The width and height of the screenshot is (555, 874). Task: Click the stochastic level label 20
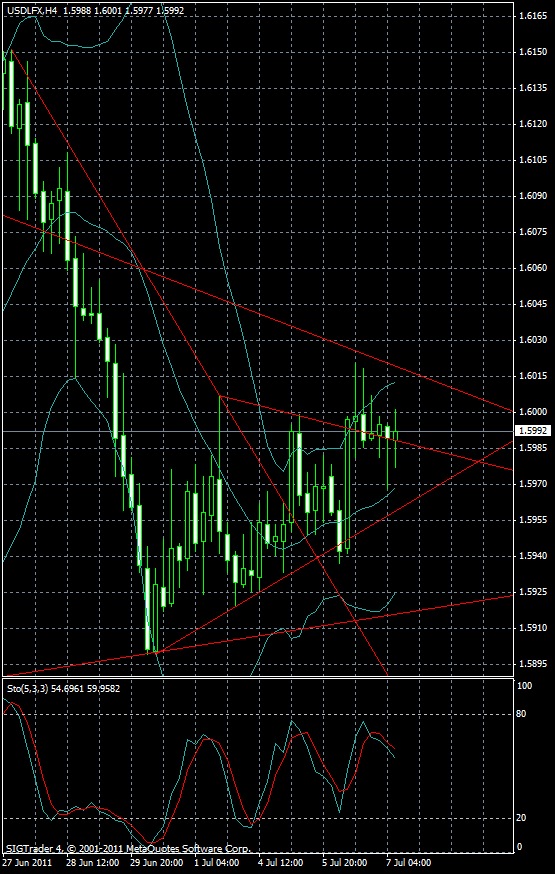tap(523, 818)
